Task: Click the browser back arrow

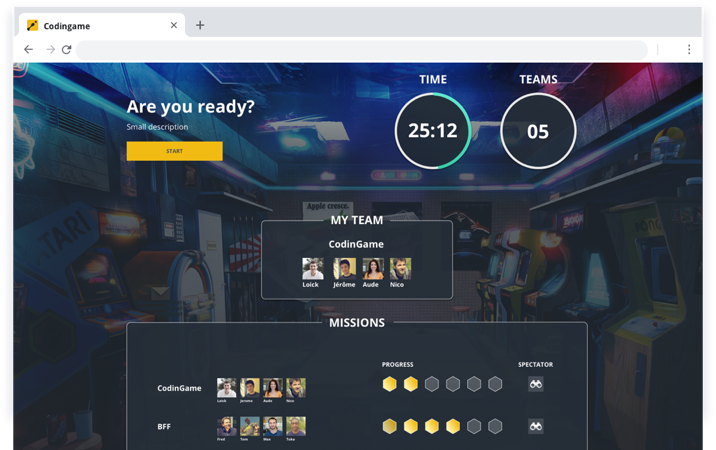Action: [x=28, y=49]
